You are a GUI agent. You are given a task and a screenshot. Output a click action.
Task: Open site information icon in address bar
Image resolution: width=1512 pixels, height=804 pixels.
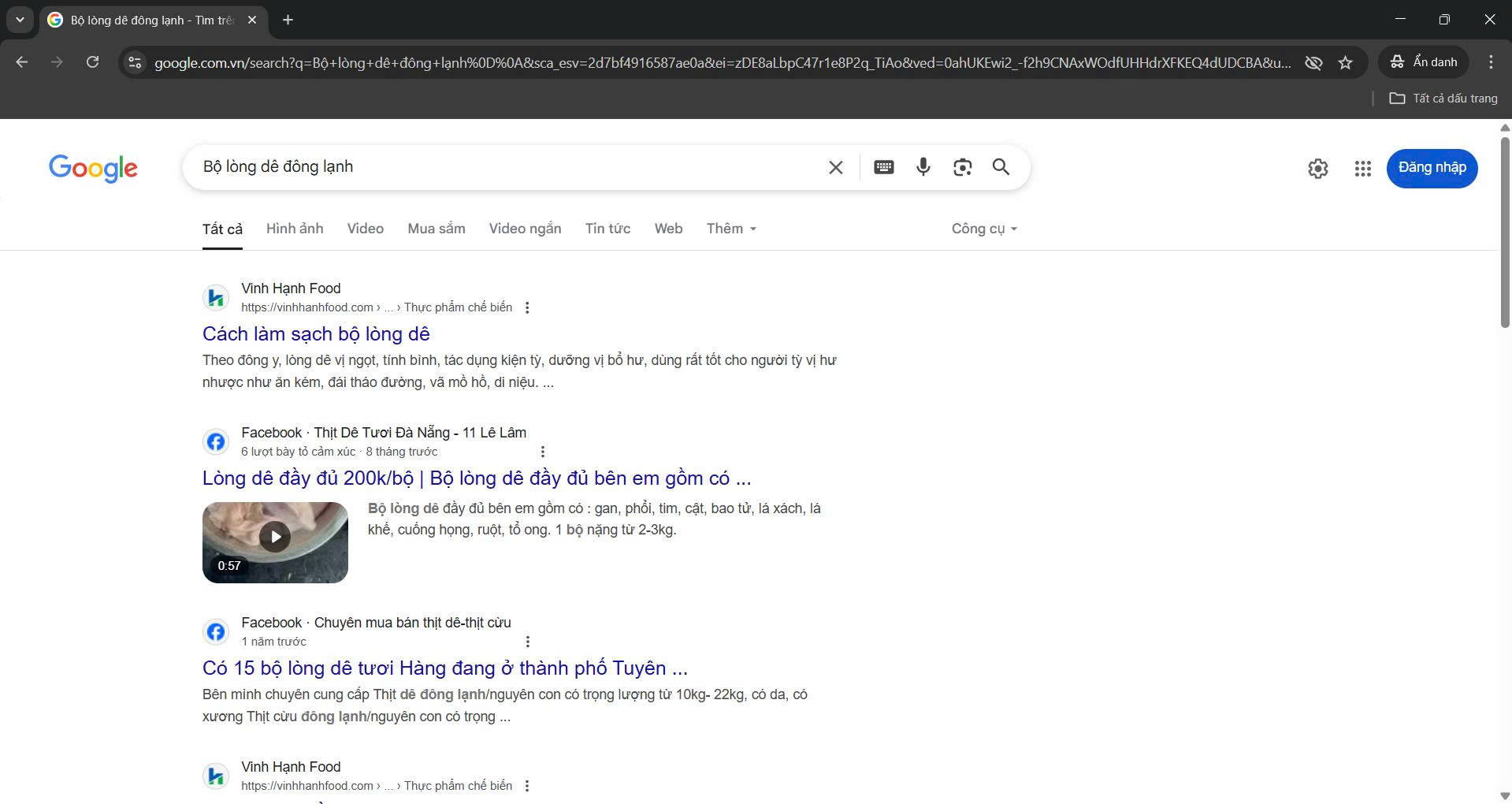pyautogui.click(x=135, y=62)
